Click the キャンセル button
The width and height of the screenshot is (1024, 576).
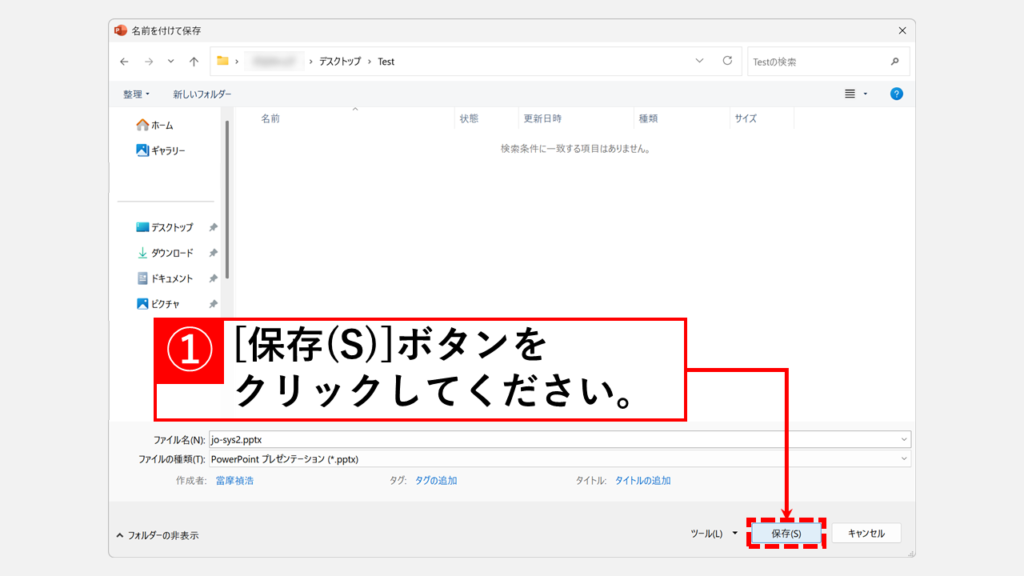click(x=866, y=534)
